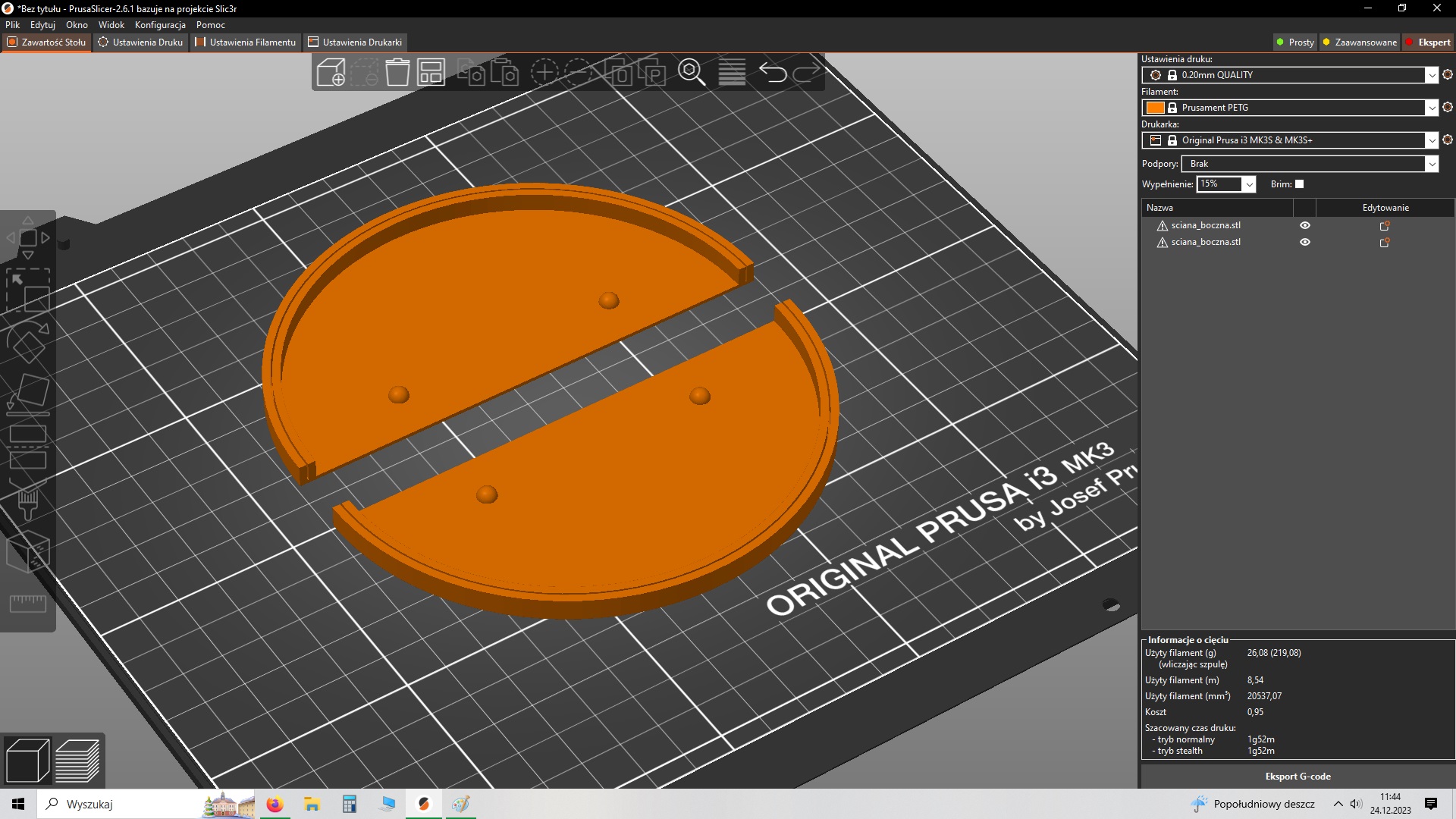Image resolution: width=1456 pixels, height=819 pixels.
Task: Click the Arrange objects icon
Action: click(x=431, y=73)
